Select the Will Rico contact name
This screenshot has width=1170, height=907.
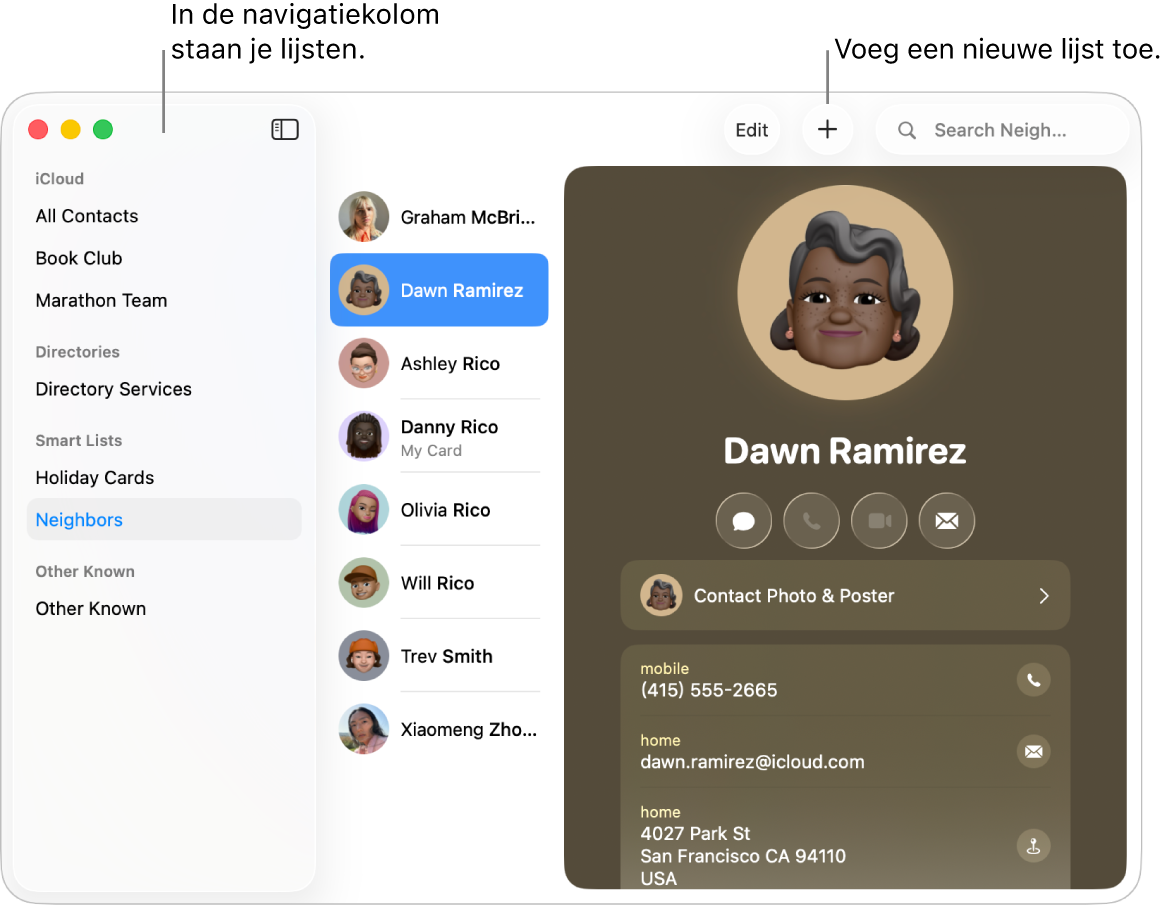point(437,583)
